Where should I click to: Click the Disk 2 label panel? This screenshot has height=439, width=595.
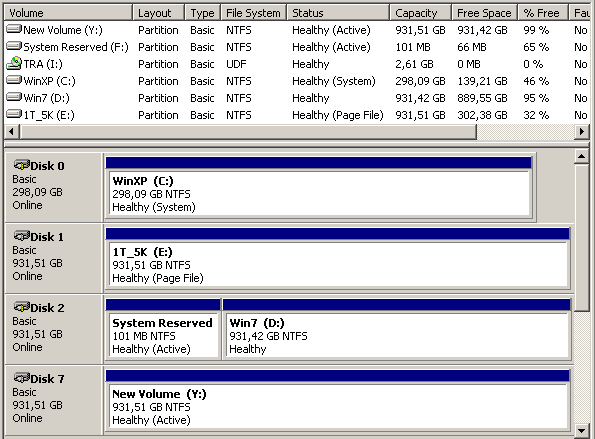click(x=54, y=329)
